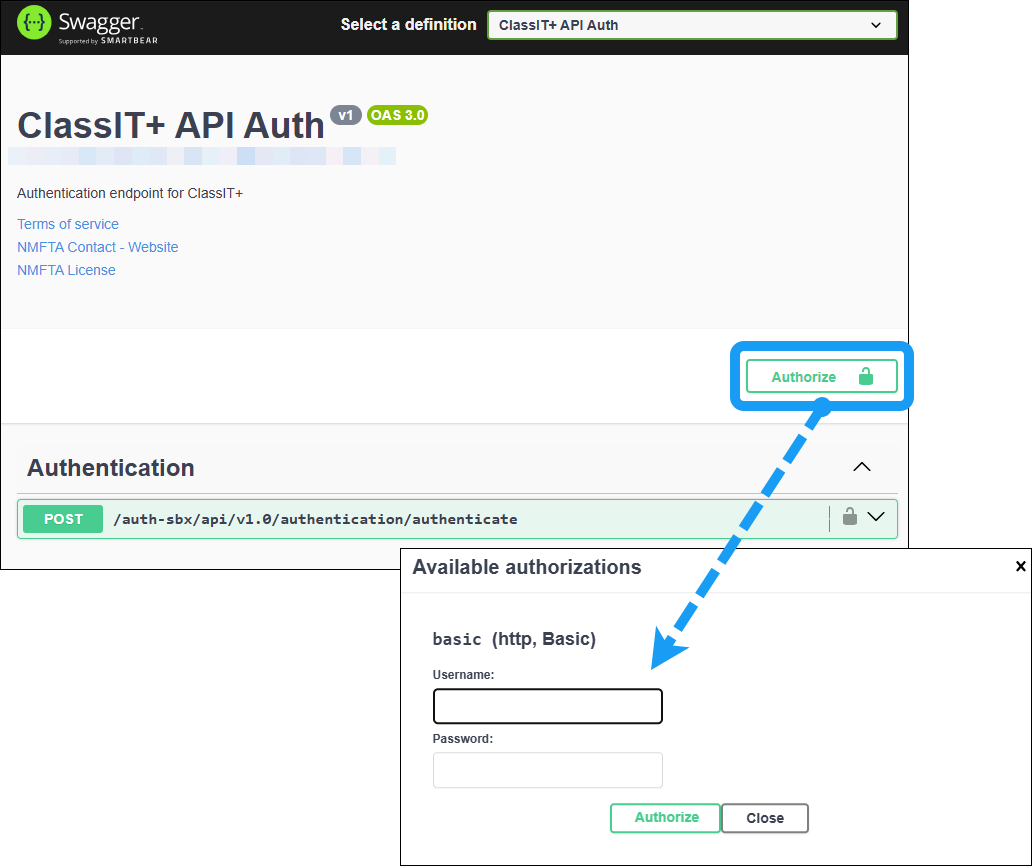Click inside the Username input field

547,706
